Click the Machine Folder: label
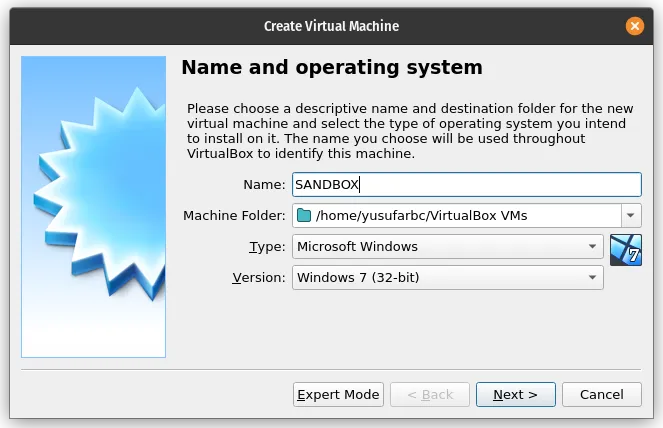 tap(234, 216)
